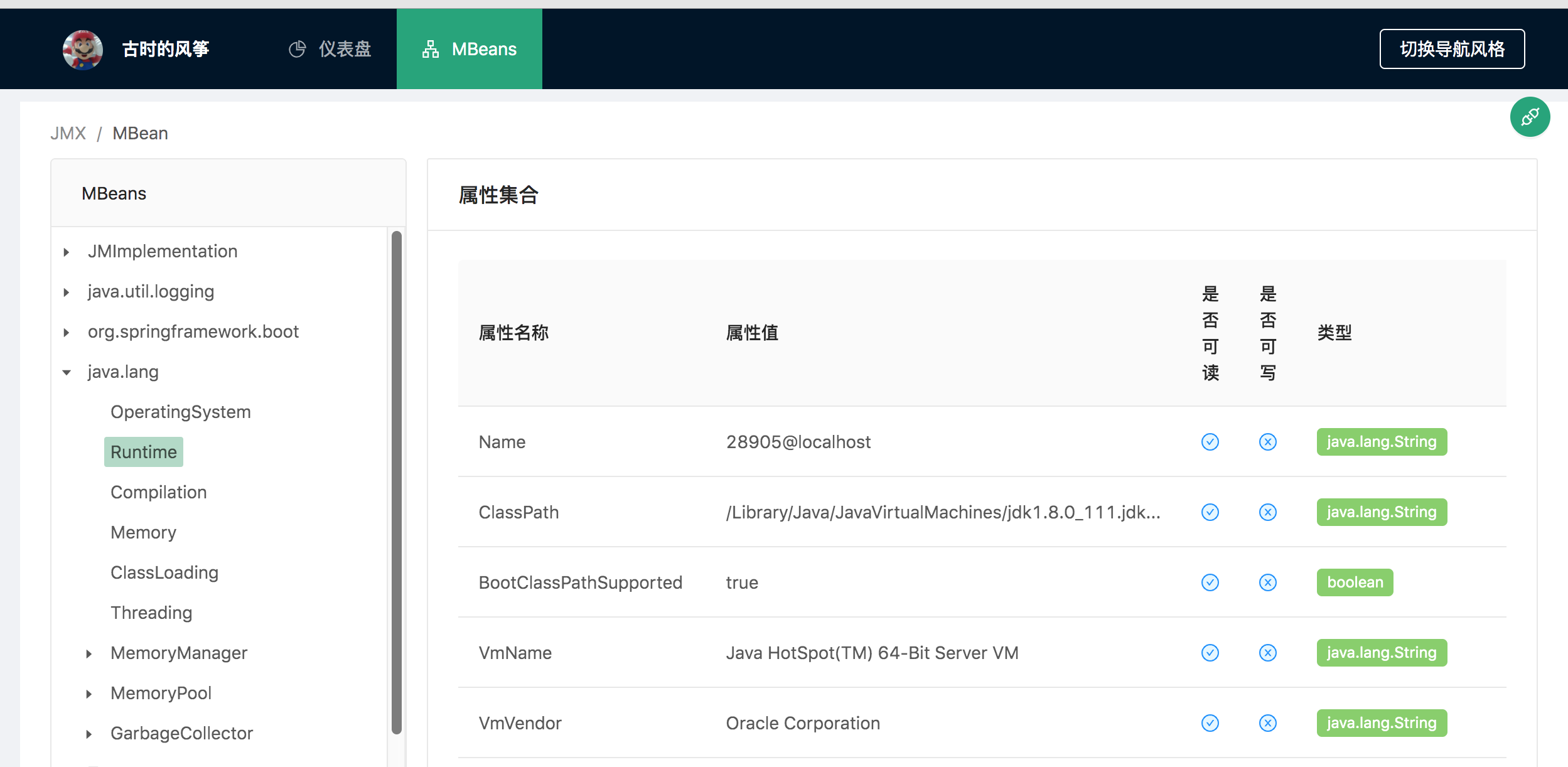Click the user avatar next to 古时的风筝
This screenshot has height=767, width=1568.
83,50
